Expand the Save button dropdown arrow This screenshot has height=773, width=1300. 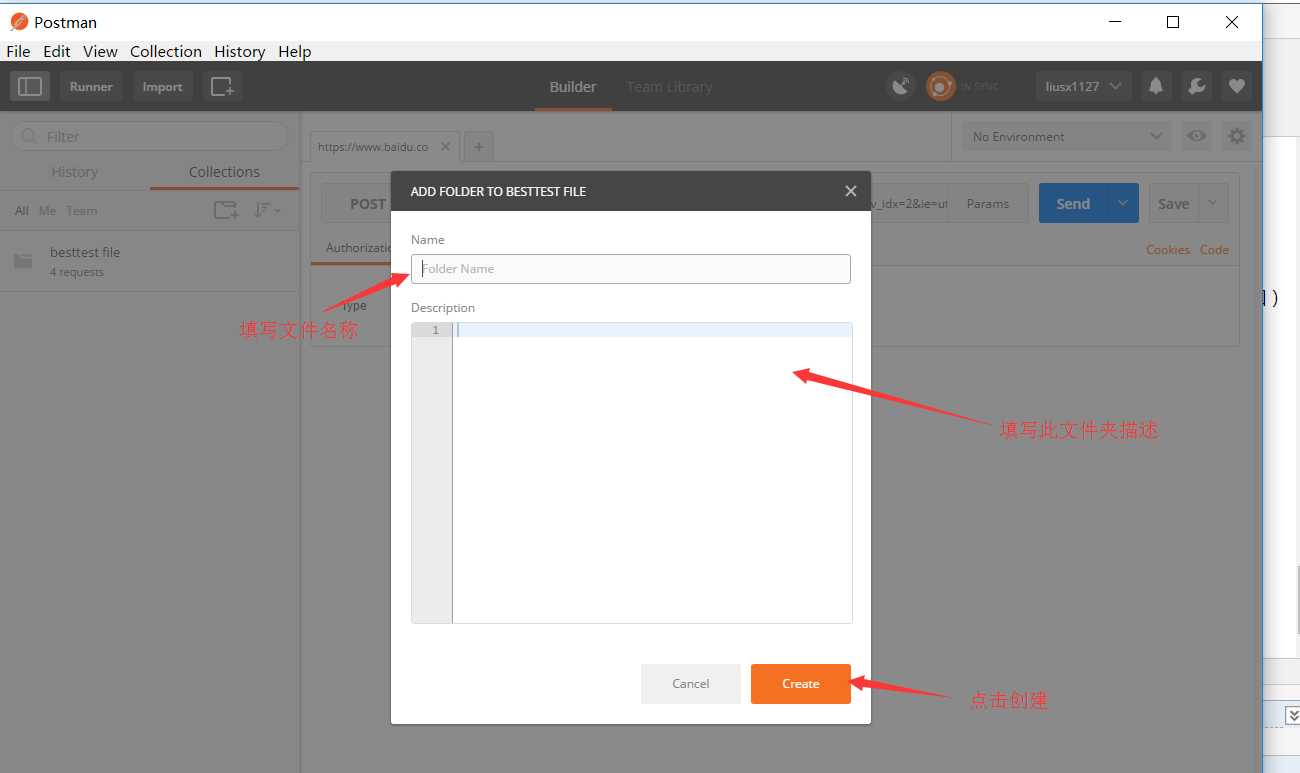[1213, 203]
